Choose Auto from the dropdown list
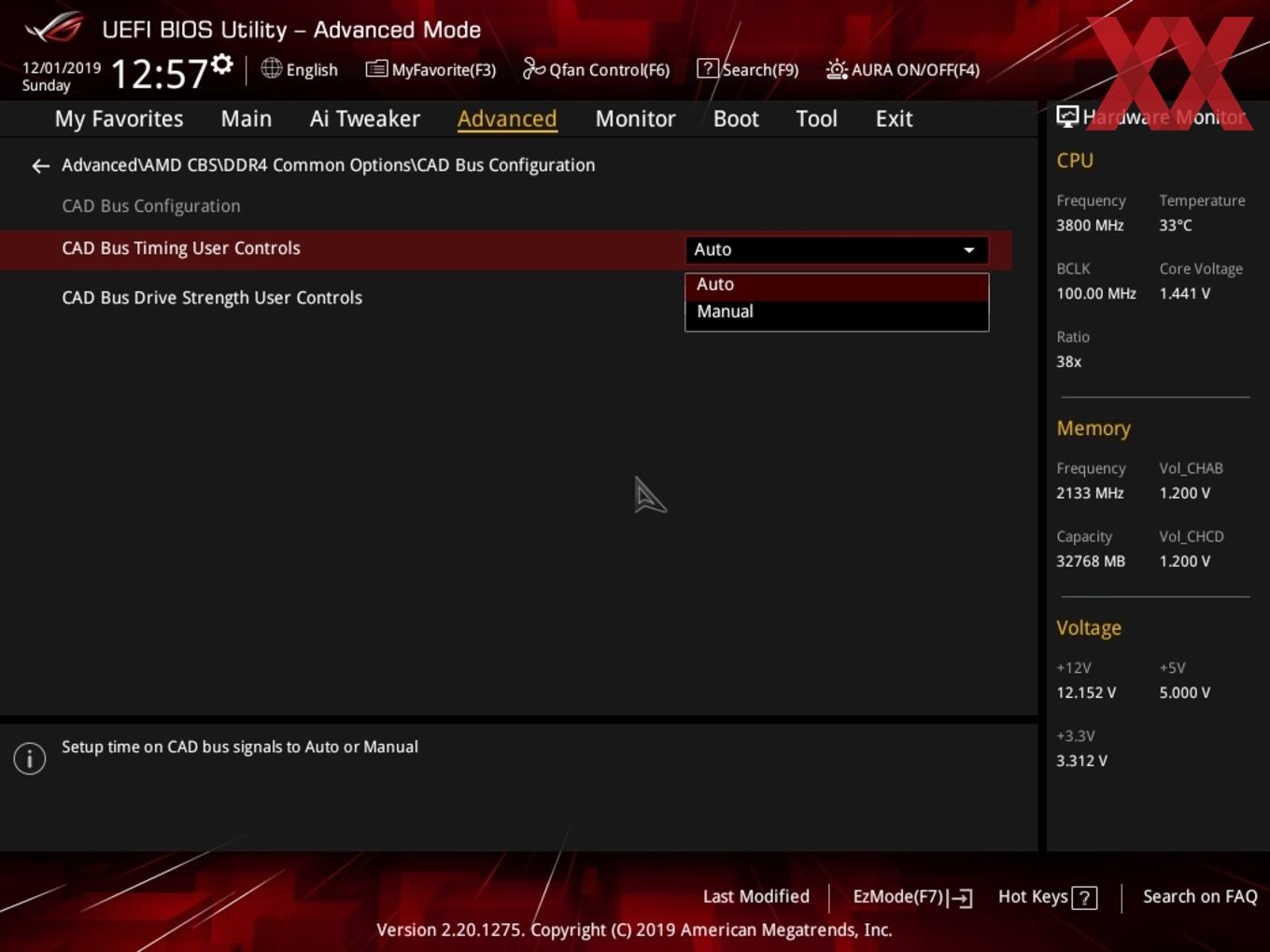The width and height of the screenshot is (1270, 952). 837,285
